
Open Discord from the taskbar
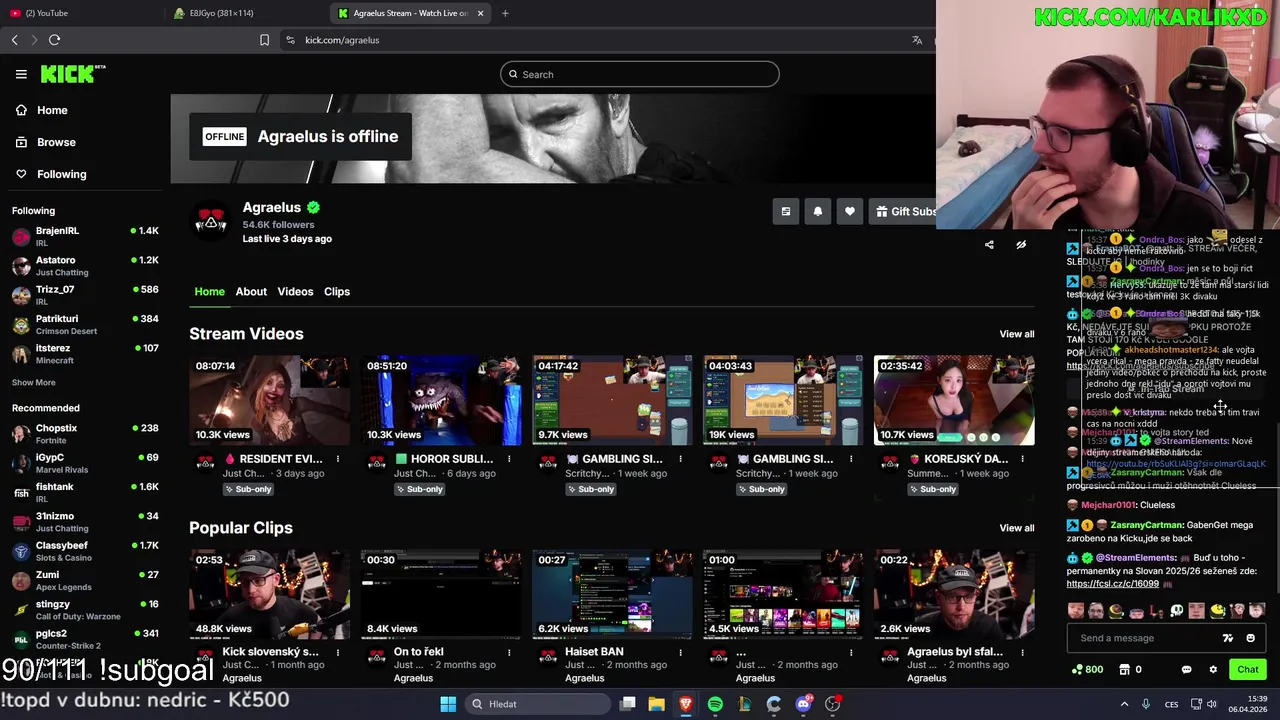point(803,704)
